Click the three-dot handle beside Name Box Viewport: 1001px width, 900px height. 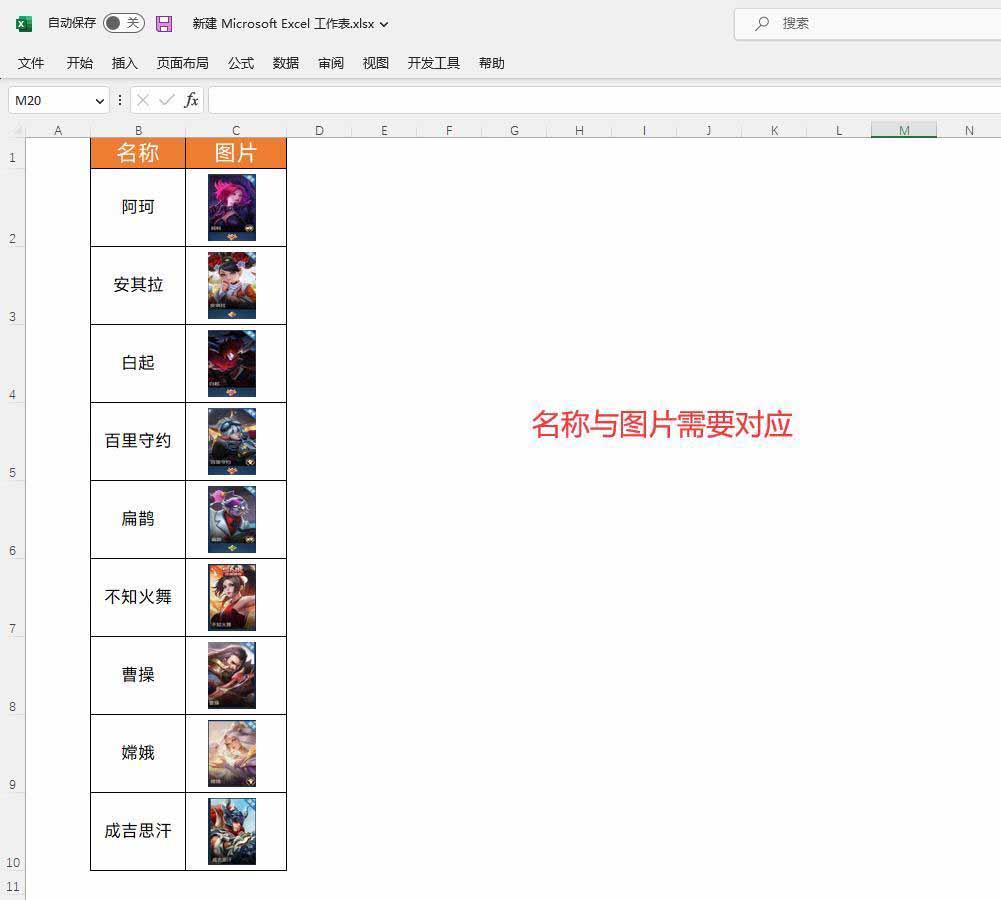pos(119,100)
